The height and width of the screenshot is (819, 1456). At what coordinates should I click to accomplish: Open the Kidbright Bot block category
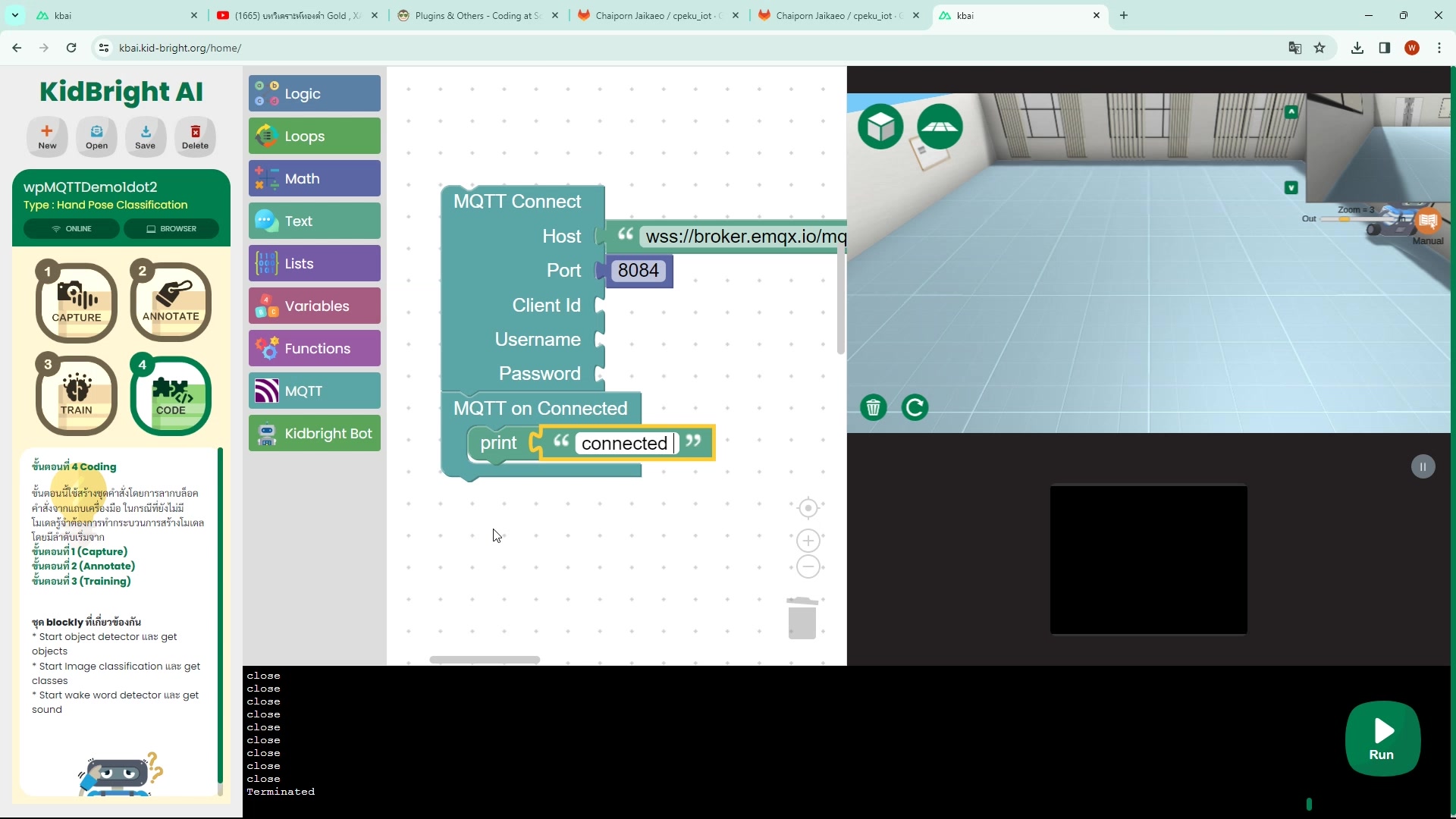tap(315, 433)
